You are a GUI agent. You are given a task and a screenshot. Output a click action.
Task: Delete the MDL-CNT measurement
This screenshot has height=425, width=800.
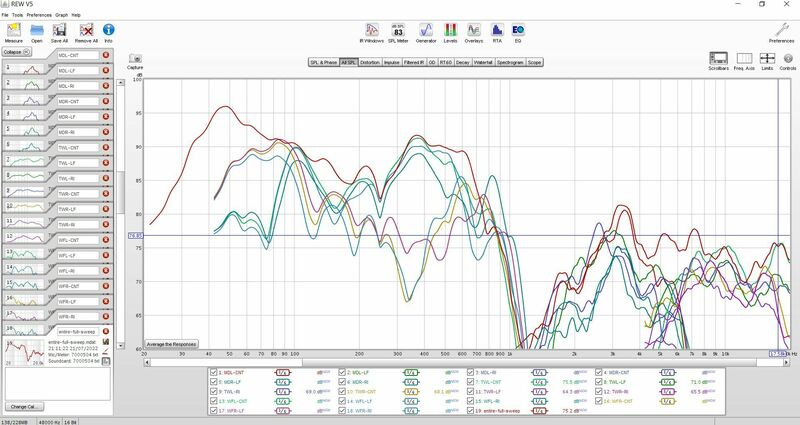click(x=106, y=55)
